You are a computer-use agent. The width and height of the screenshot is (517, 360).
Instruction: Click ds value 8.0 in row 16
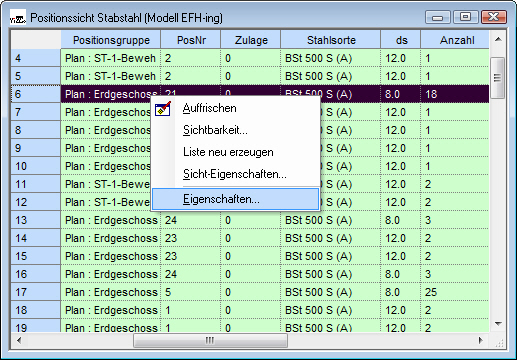click(401, 274)
